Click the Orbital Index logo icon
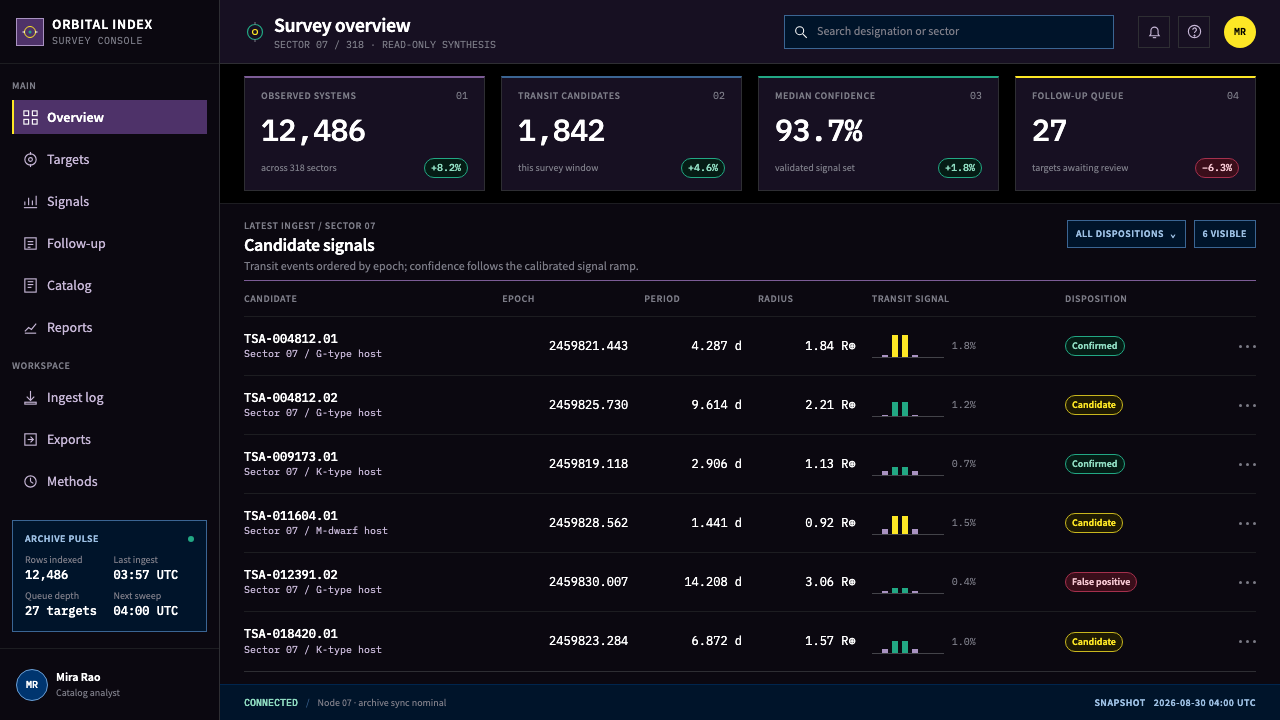The image size is (1280, 720). coord(30,32)
